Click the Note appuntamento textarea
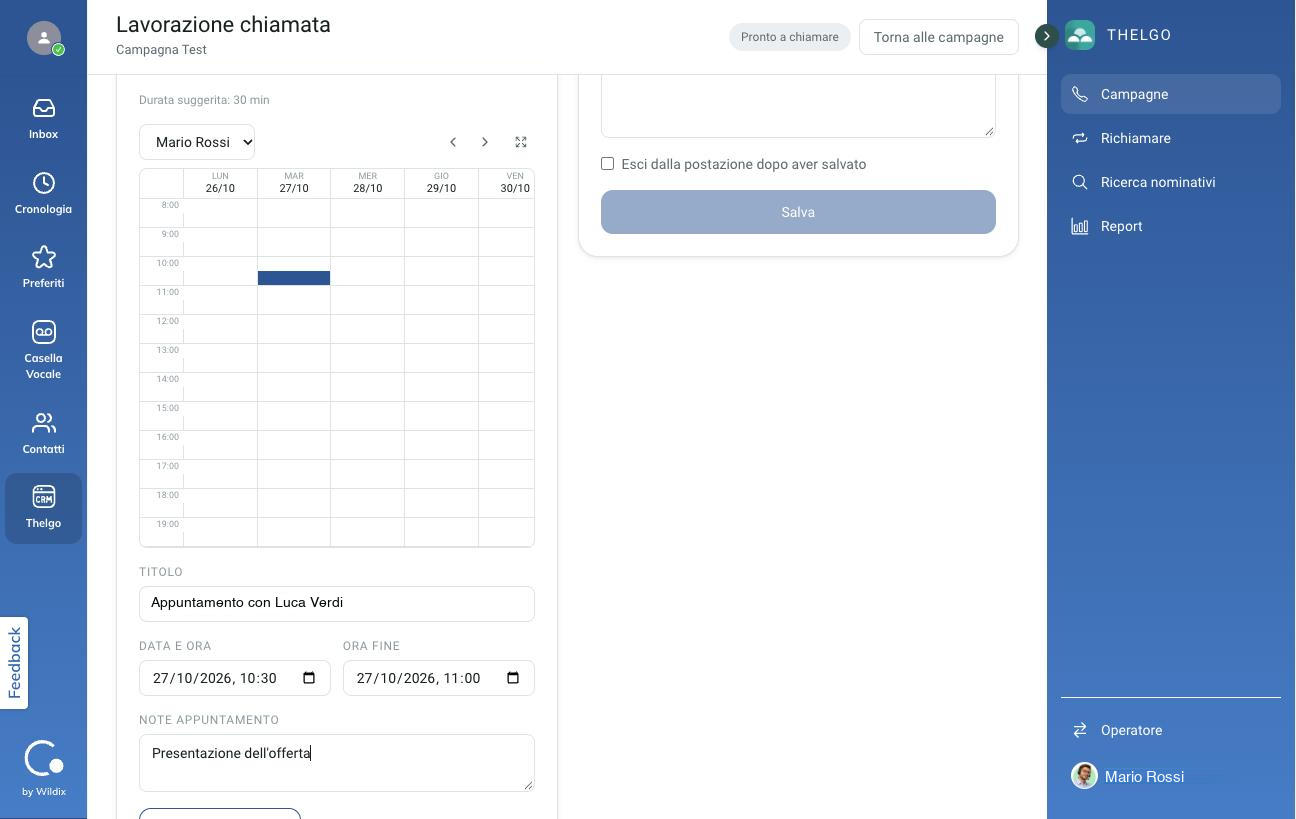Image resolution: width=1296 pixels, height=819 pixels. 337,763
